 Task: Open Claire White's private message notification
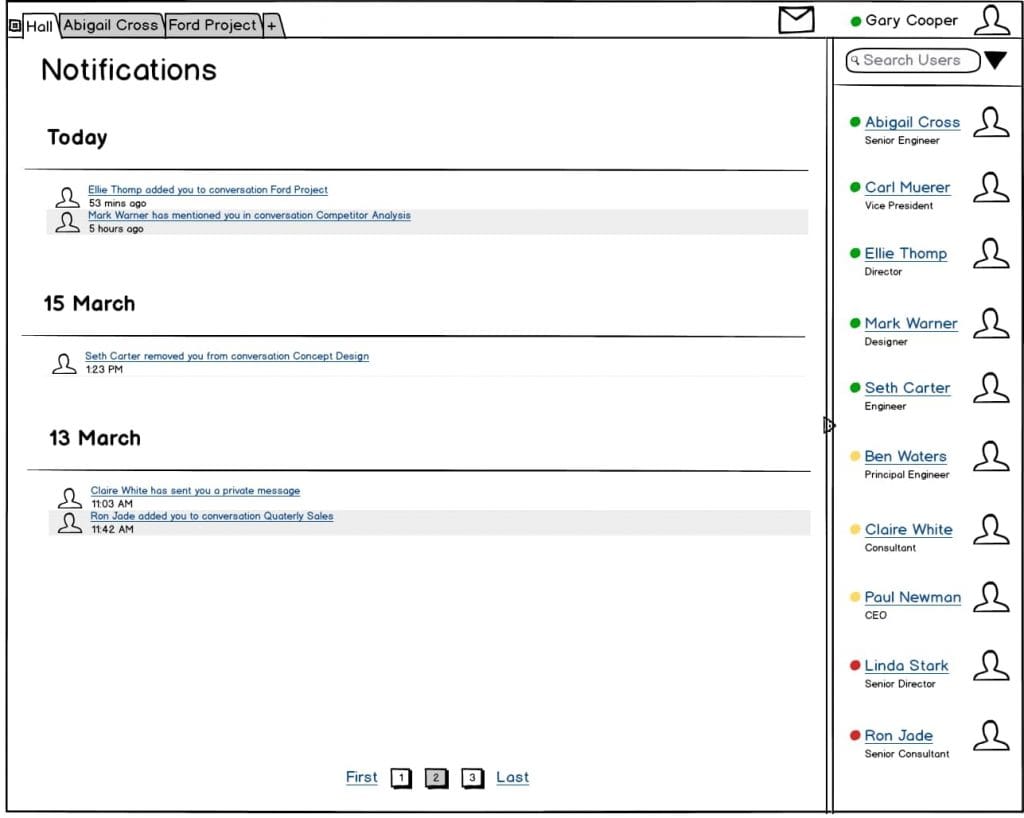pyautogui.click(x=195, y=491)
